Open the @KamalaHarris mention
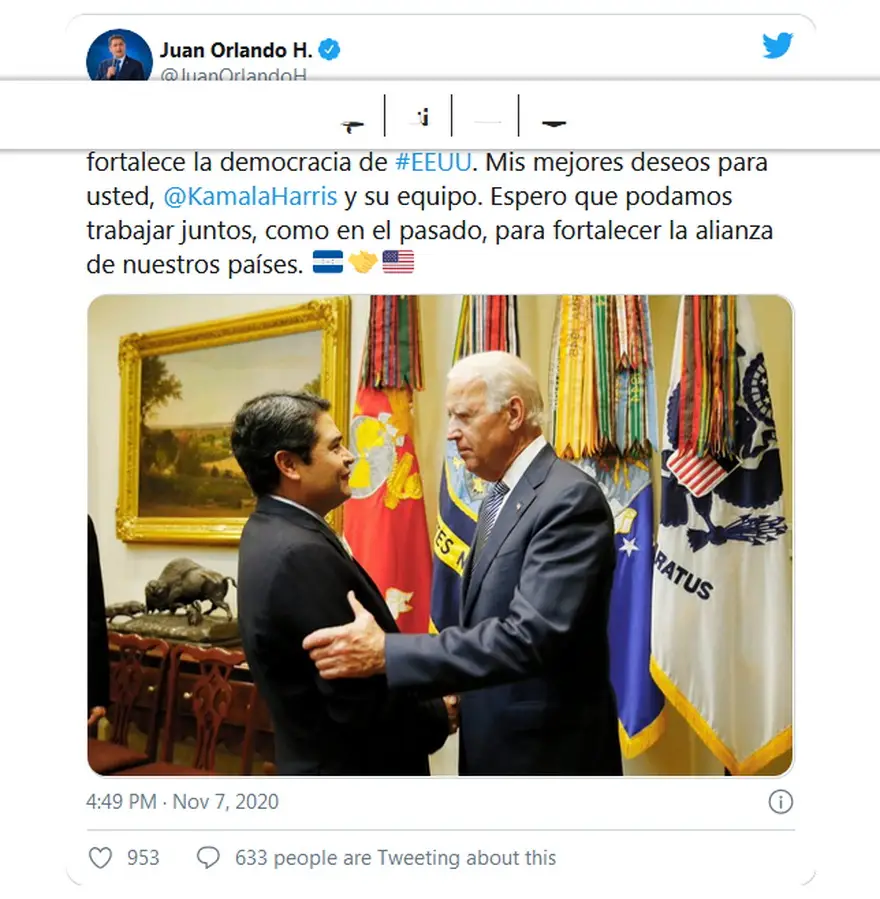 coord(251,197)
